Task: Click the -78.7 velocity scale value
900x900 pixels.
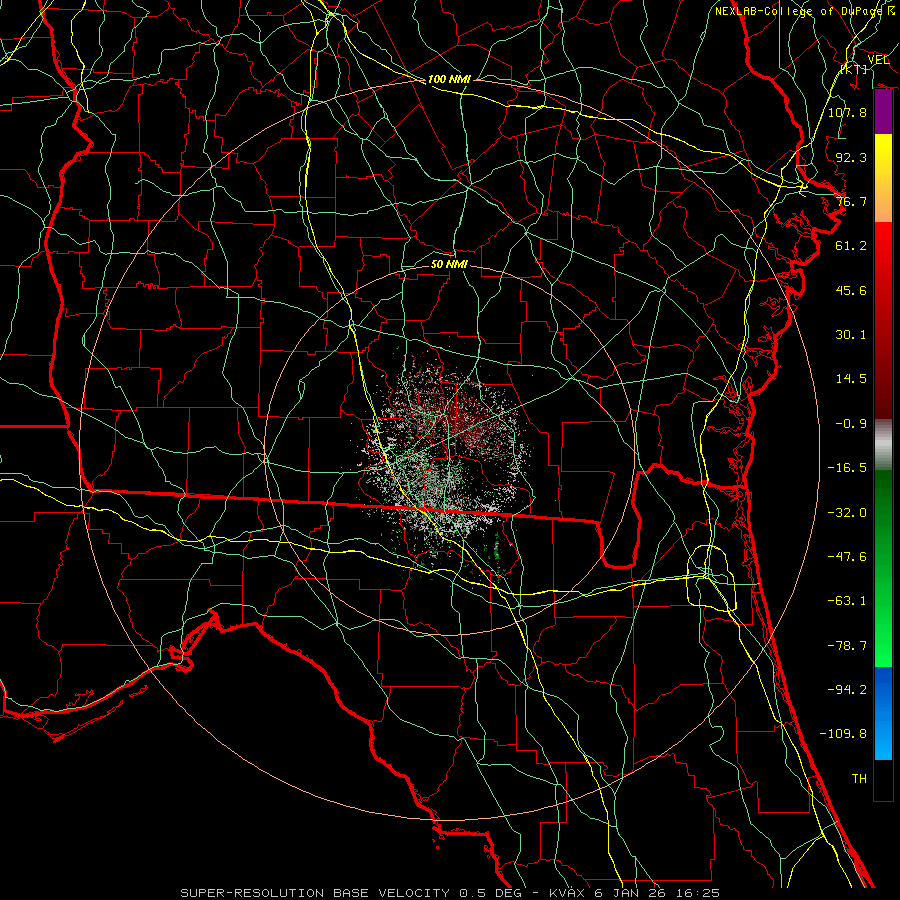Action: 847,646
